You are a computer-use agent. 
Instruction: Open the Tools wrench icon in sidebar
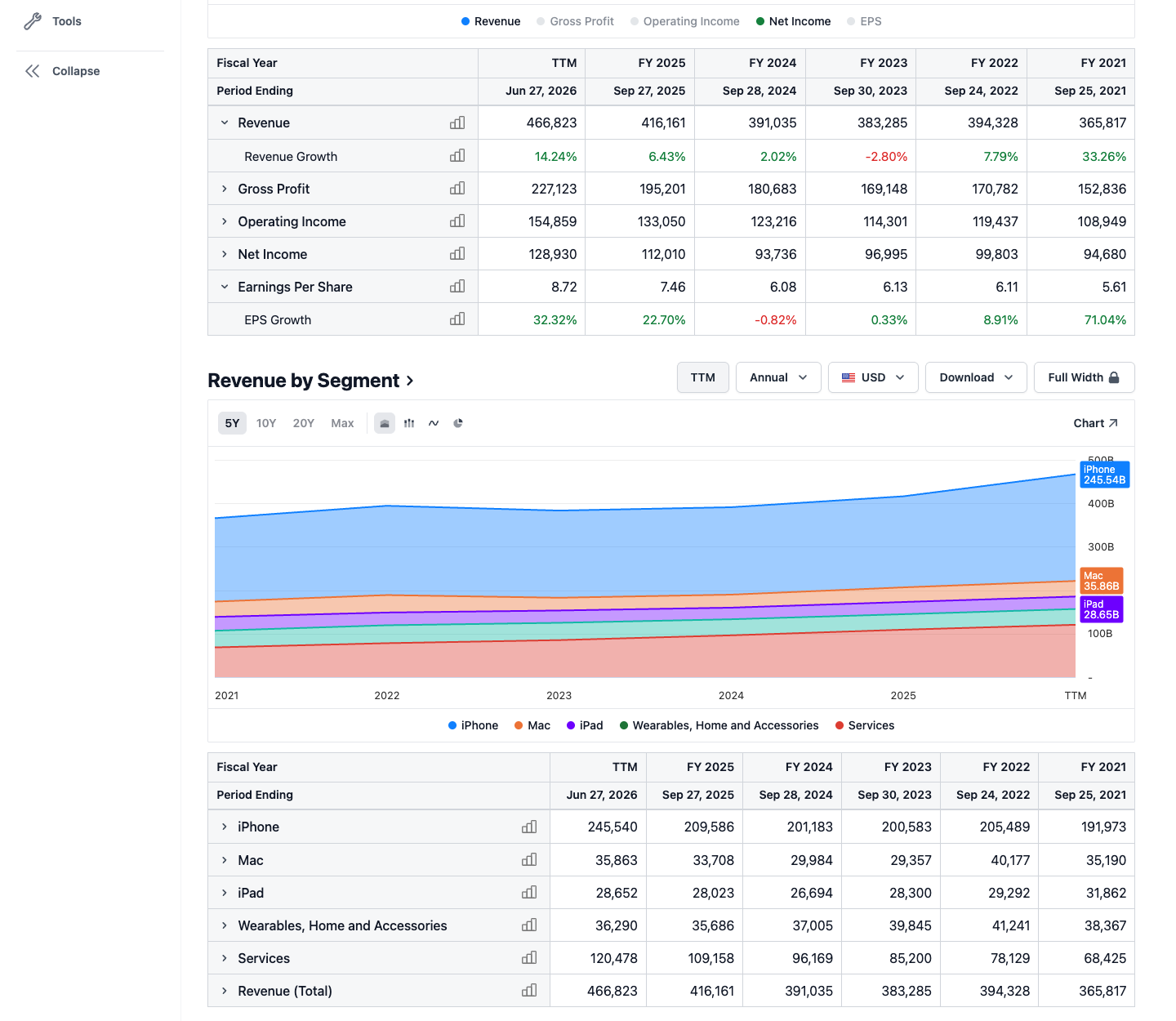coord(33,21)
